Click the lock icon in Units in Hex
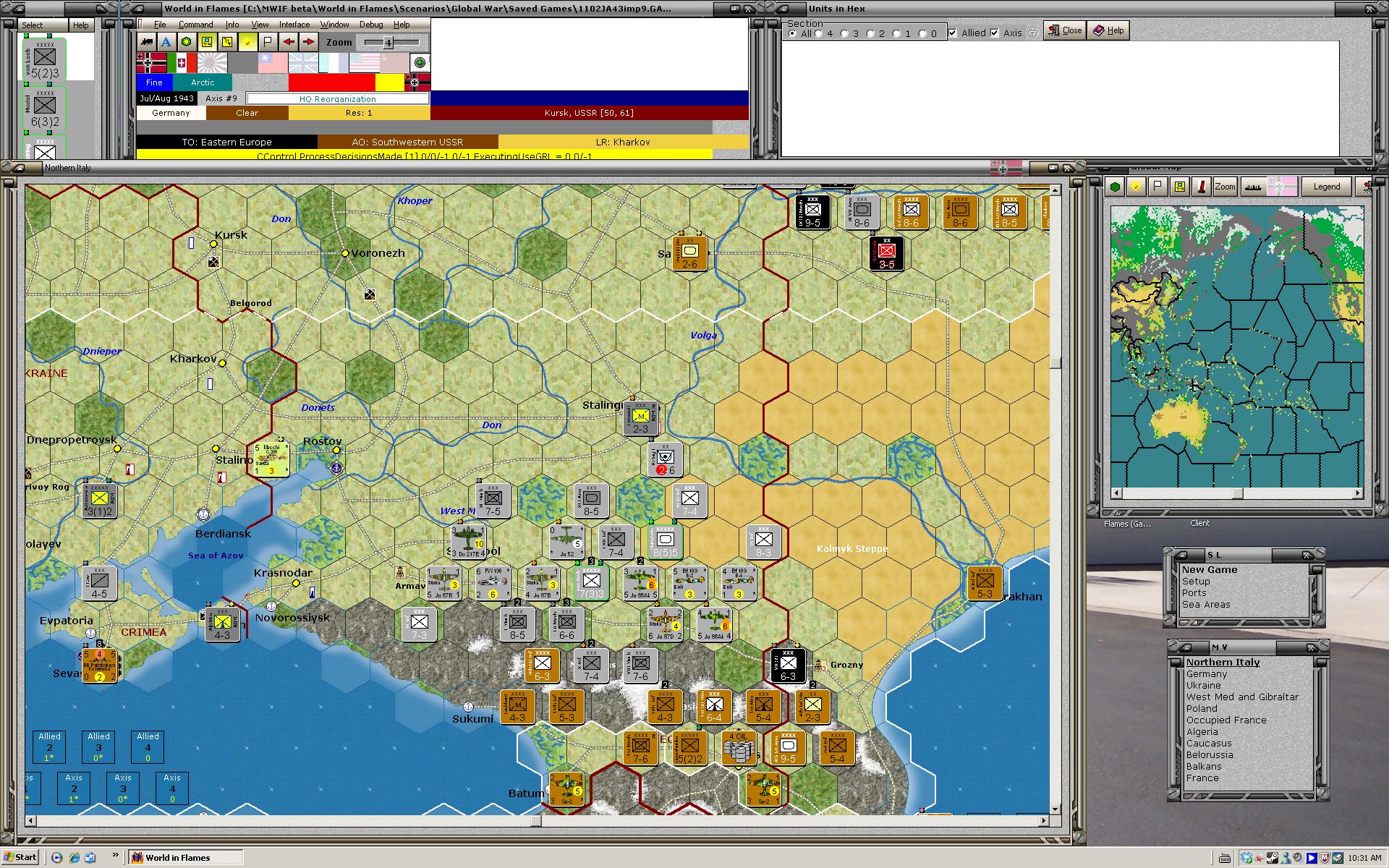Viewport: 1389px width, 868px height. 1033,32
